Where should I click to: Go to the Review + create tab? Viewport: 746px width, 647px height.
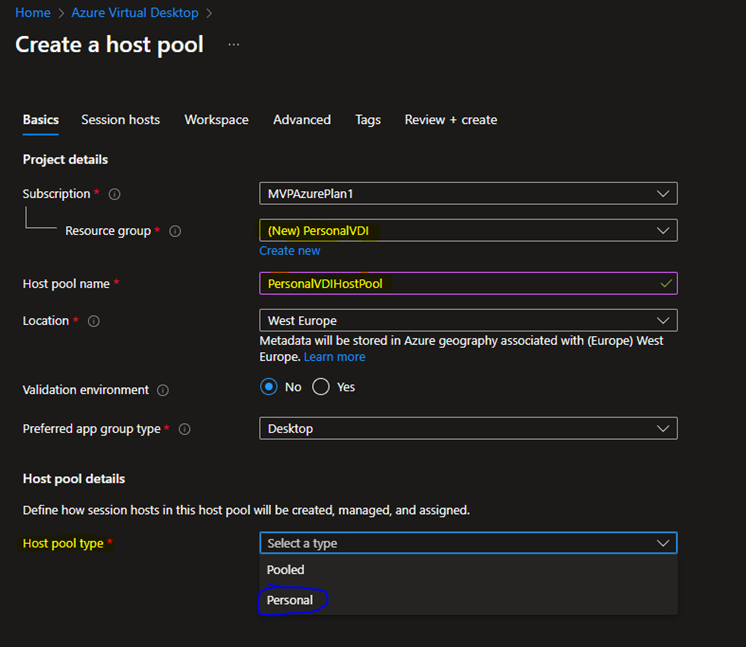450,120
